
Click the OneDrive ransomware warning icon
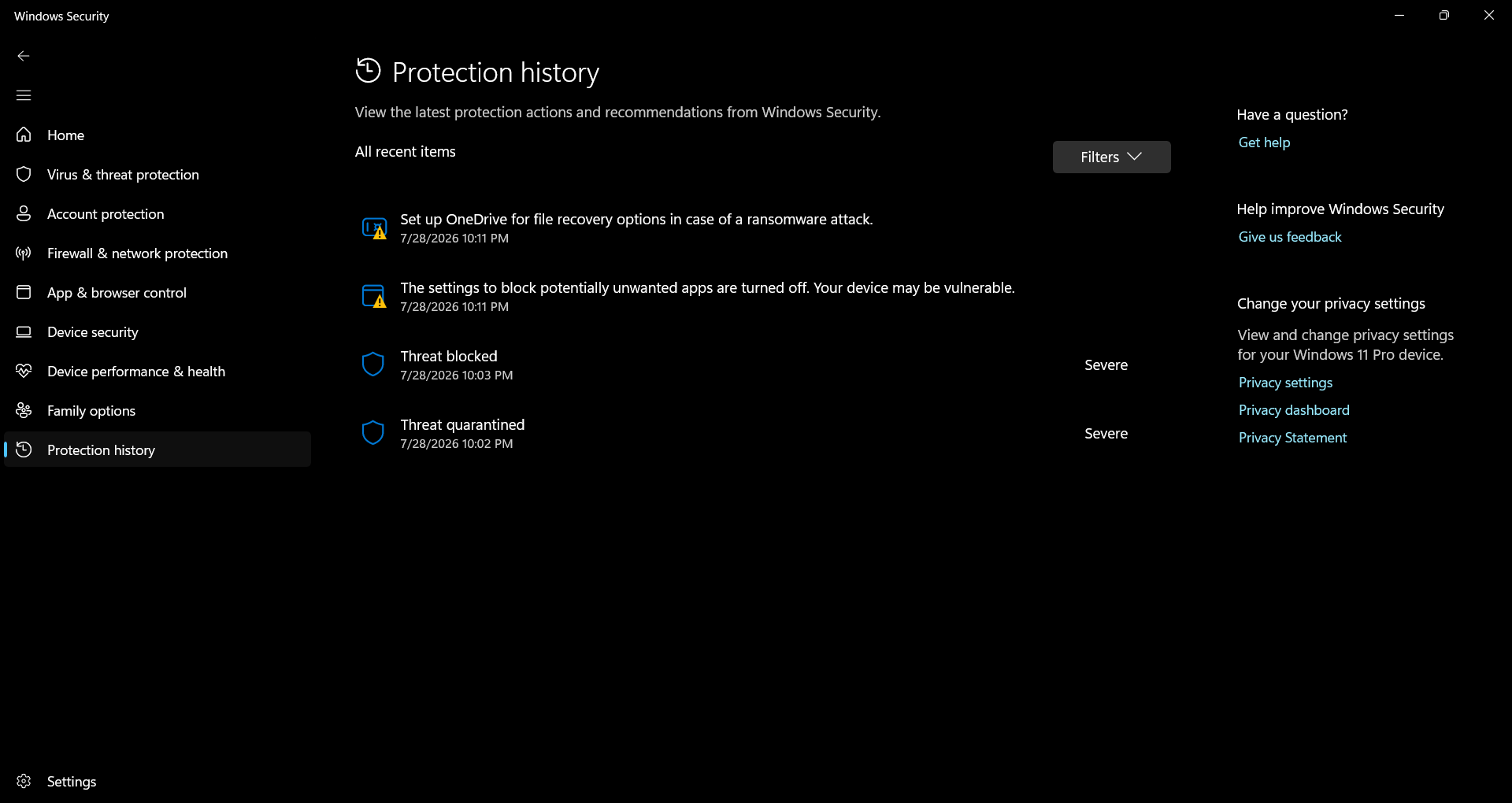tap(374, 228)
